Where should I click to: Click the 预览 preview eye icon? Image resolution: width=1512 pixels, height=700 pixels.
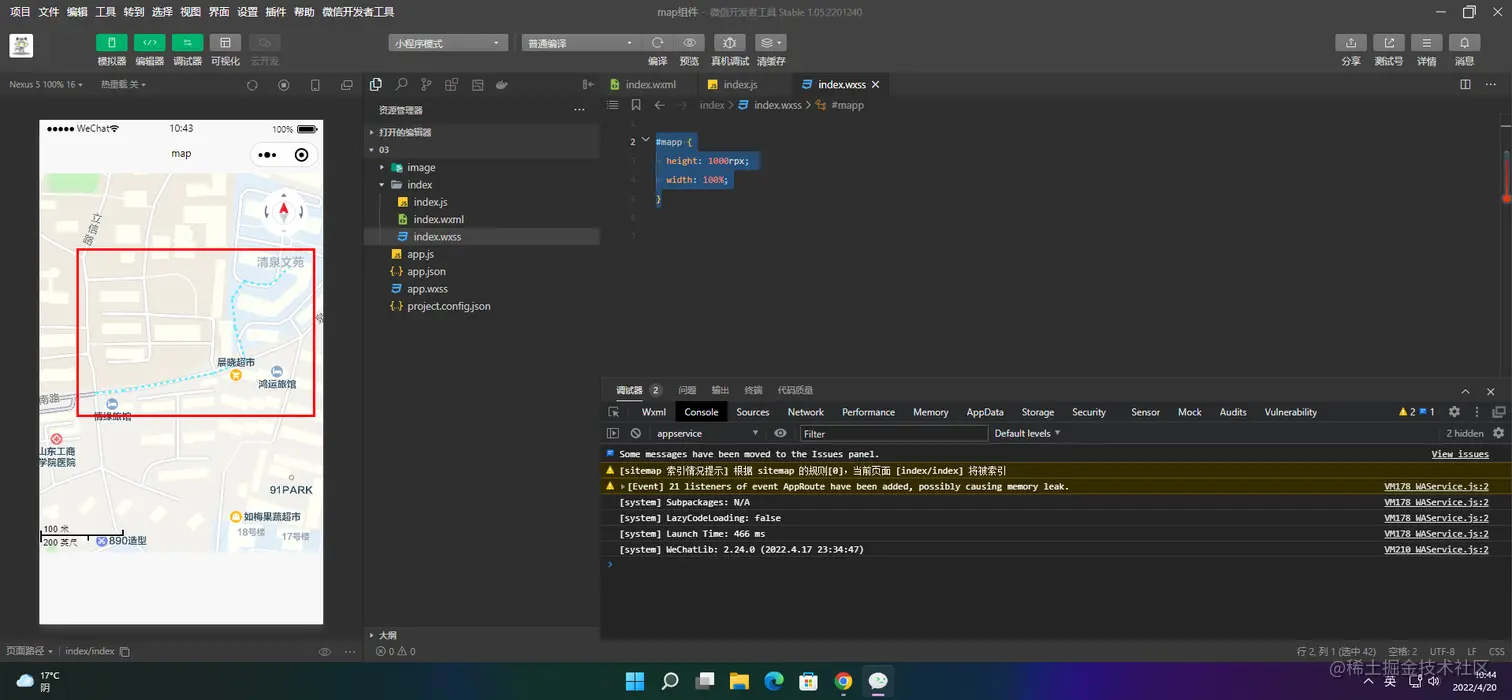(690, 43)
